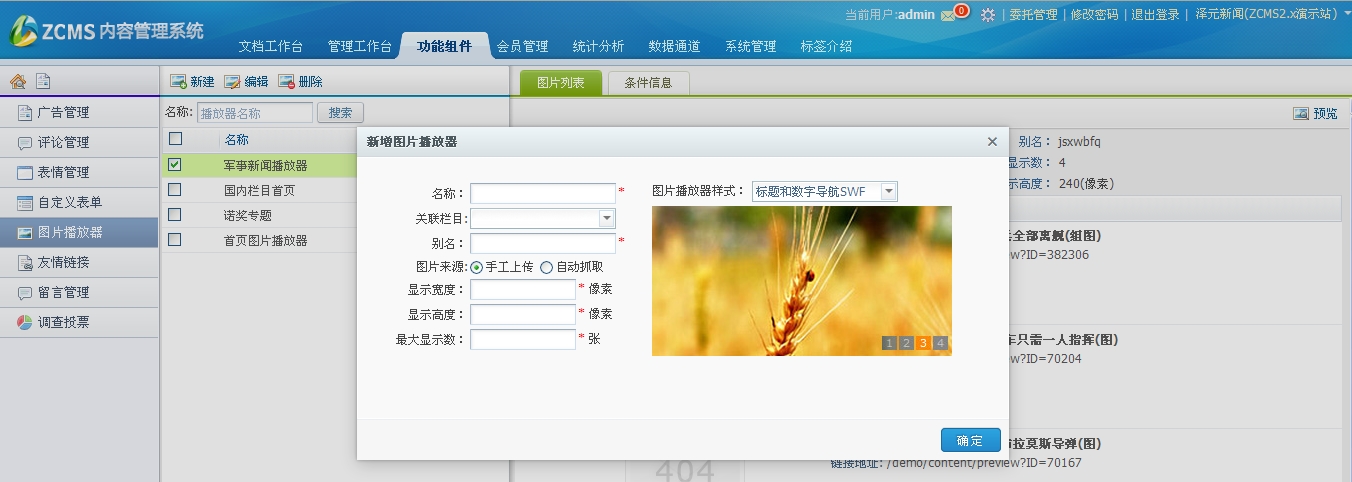Click the 预览 preview icon
The width and height of the screenshot is (1352, 482).
1301,114
